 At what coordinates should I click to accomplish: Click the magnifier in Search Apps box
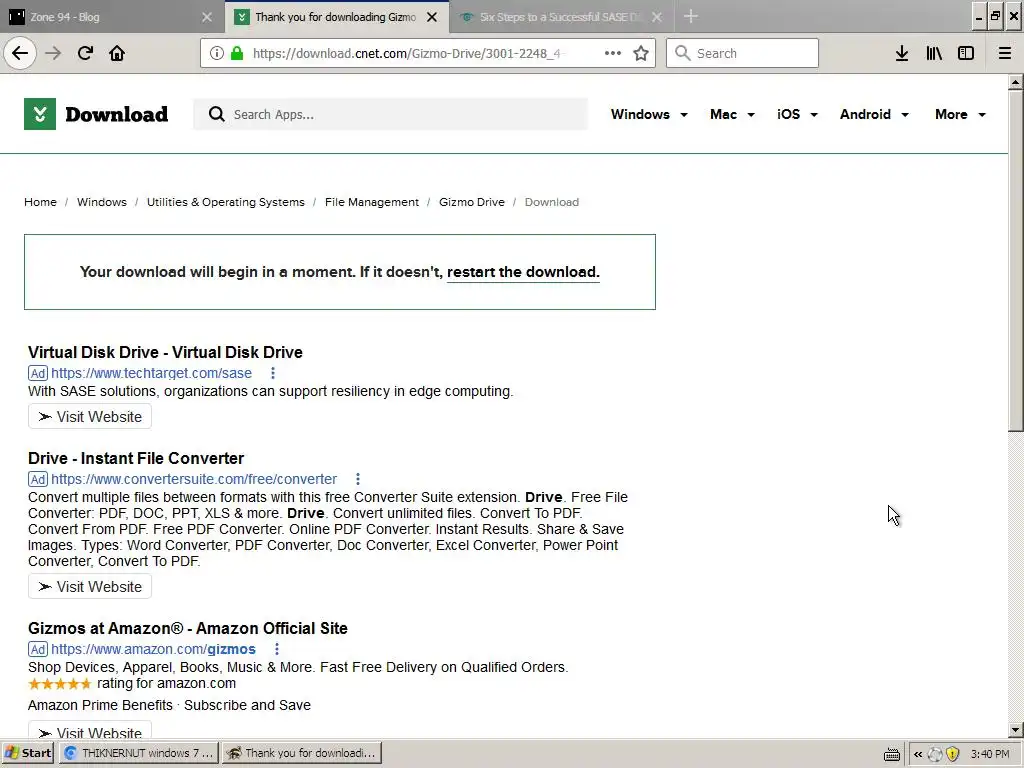click(x=217, y=114)
